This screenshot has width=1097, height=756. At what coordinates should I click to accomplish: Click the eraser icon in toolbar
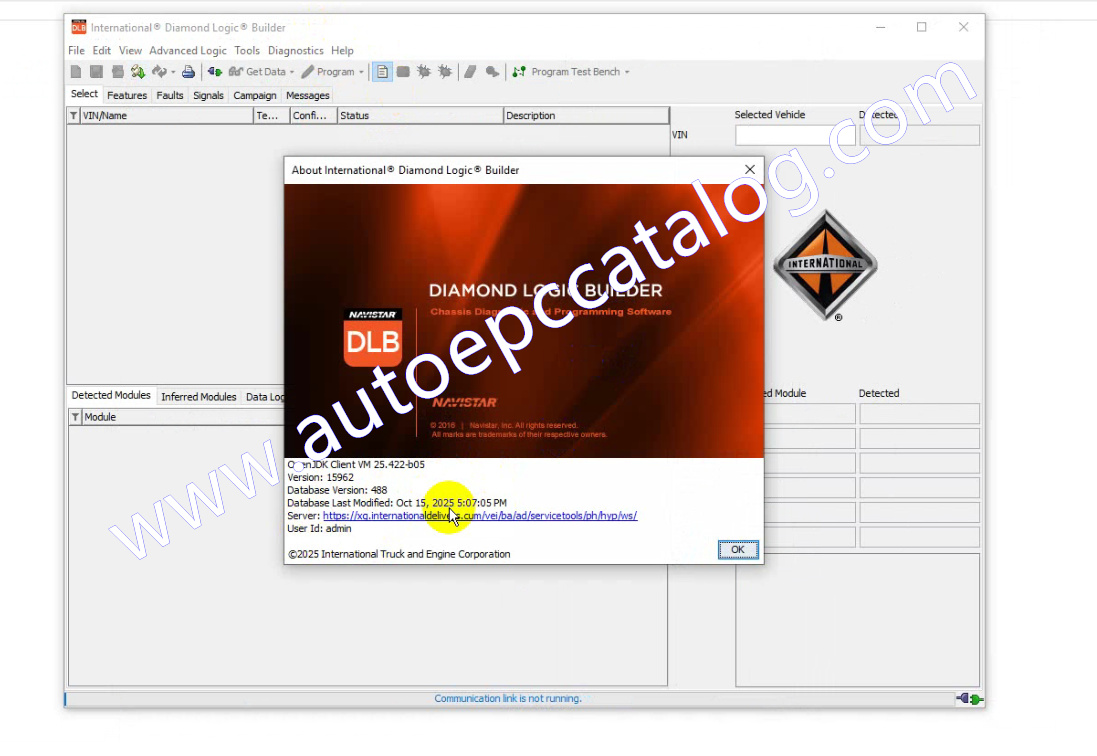[x=470, y=72]
